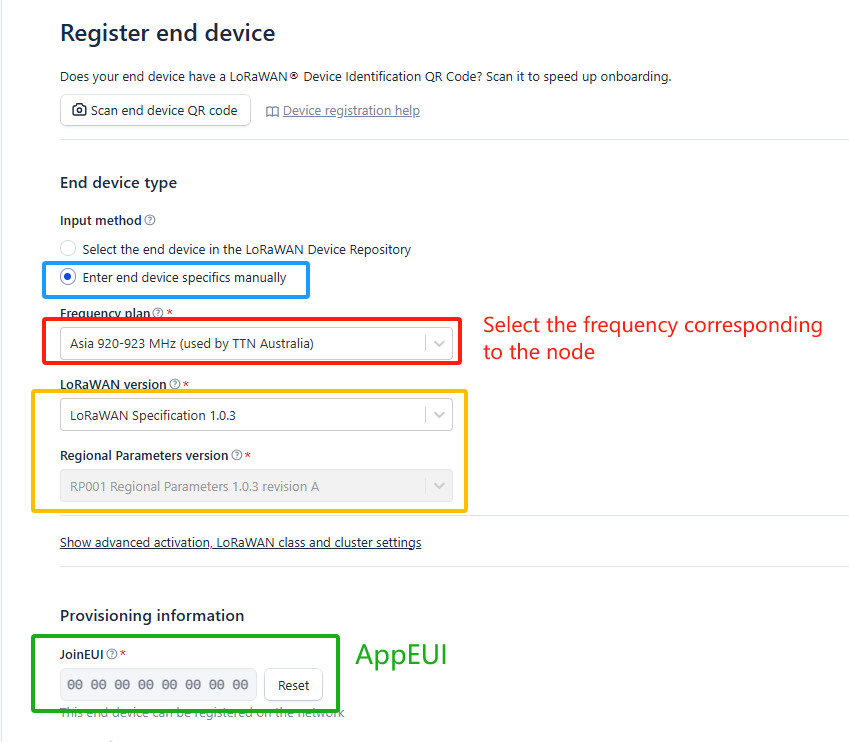Viewport: 849px width, 742px height.
Task: Click the LoRaWAN Specification 1.0.3 selection box
Action: pos(256,415)
